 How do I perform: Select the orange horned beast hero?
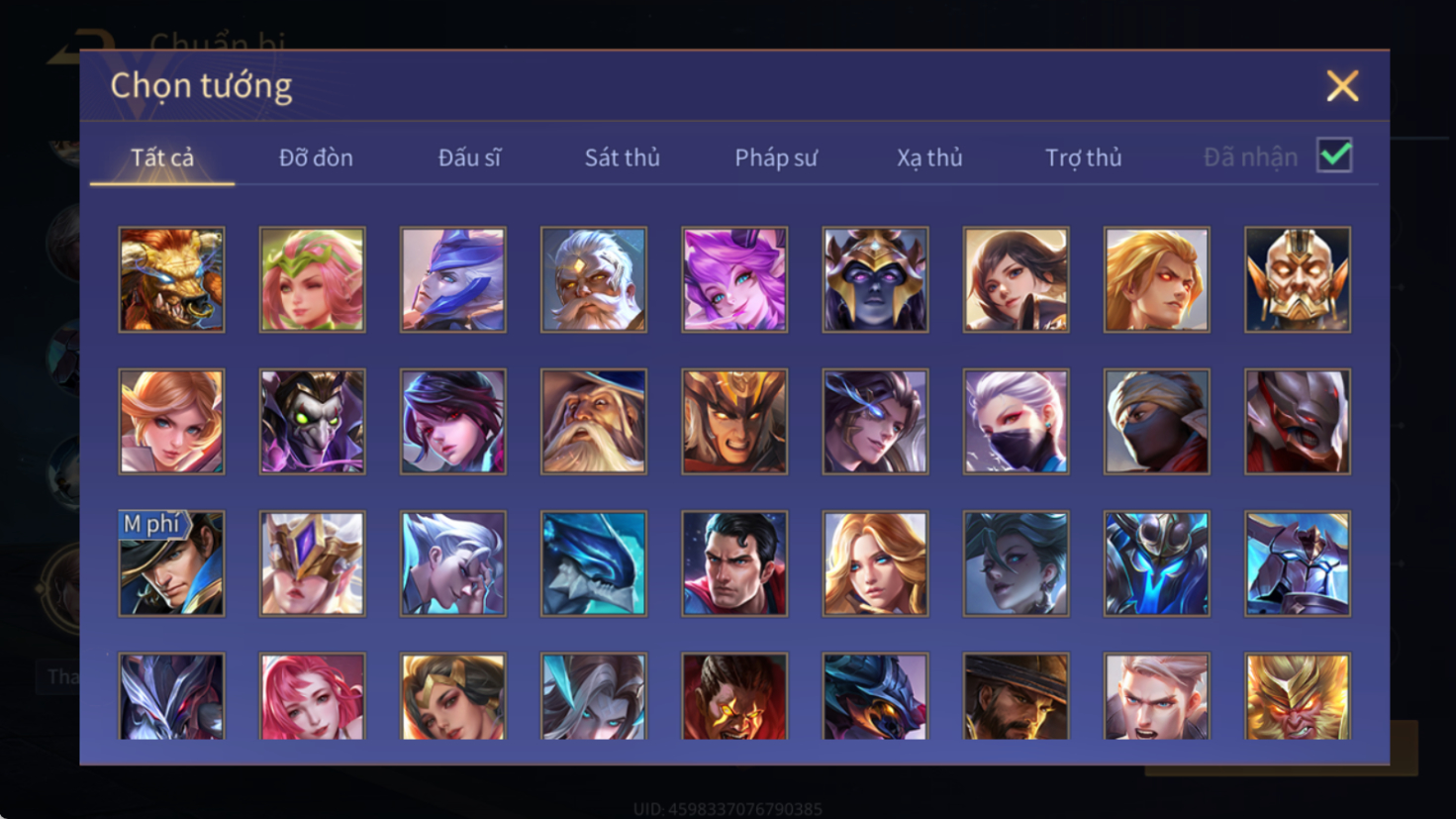click(x=171, y=279)
